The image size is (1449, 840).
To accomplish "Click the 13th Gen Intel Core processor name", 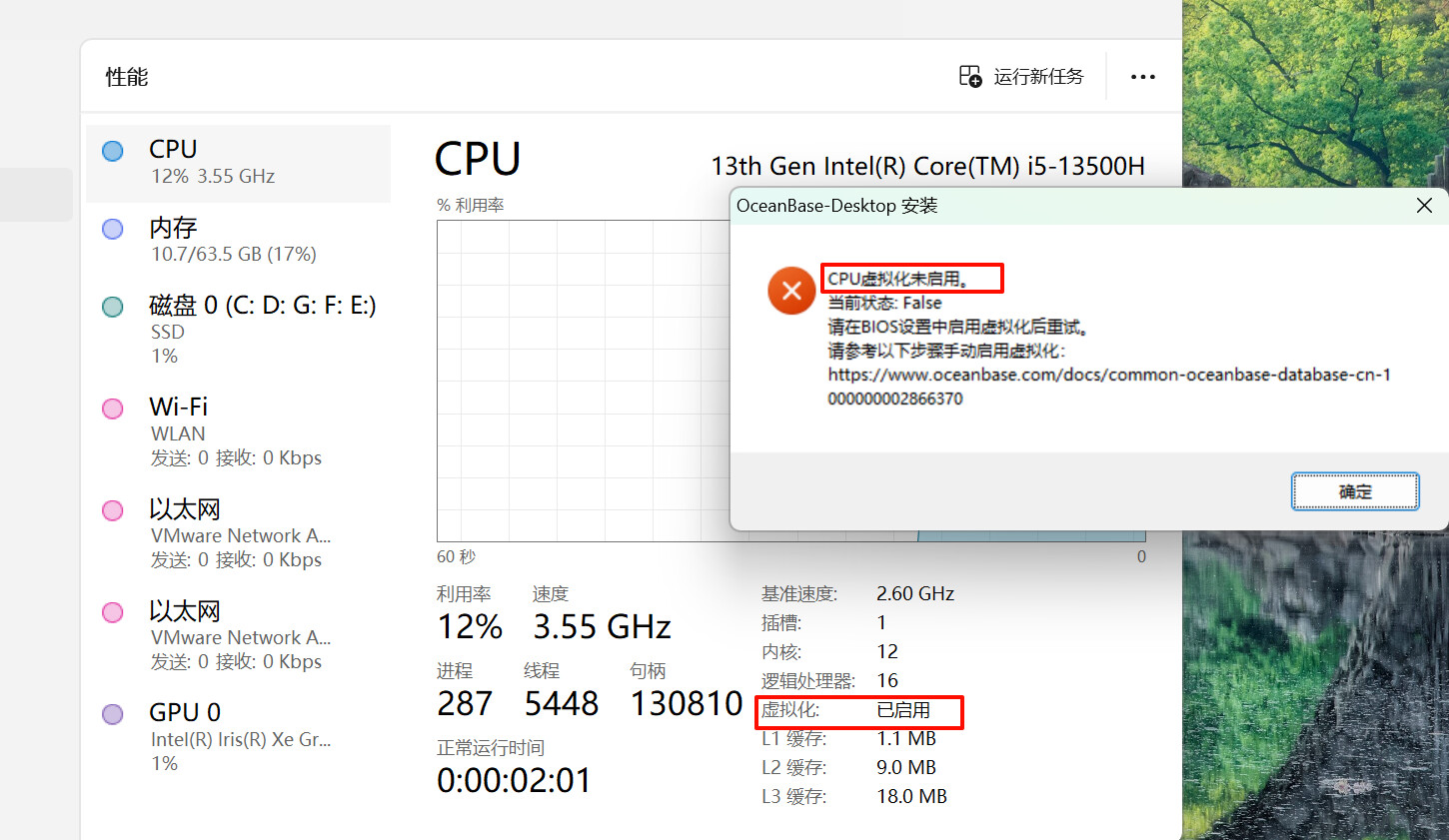I will 927,166.
